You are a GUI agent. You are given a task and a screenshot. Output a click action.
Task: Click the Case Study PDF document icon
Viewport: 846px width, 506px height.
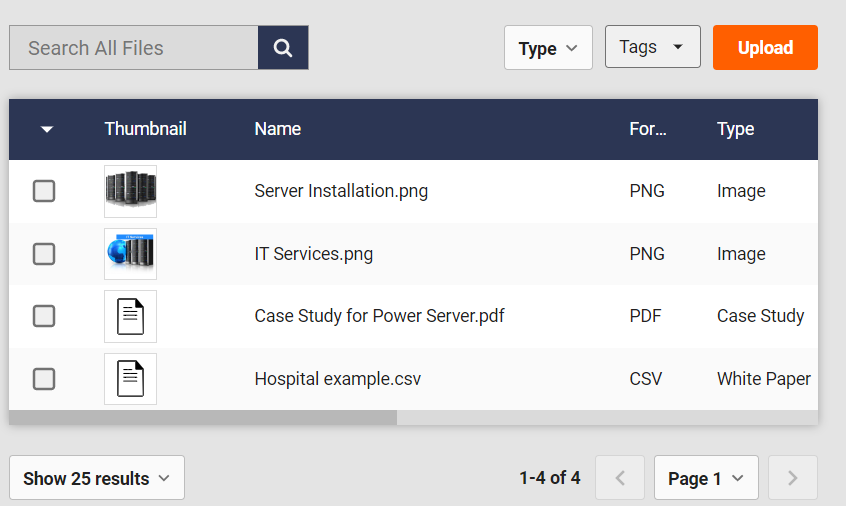(x=130, y=317)
